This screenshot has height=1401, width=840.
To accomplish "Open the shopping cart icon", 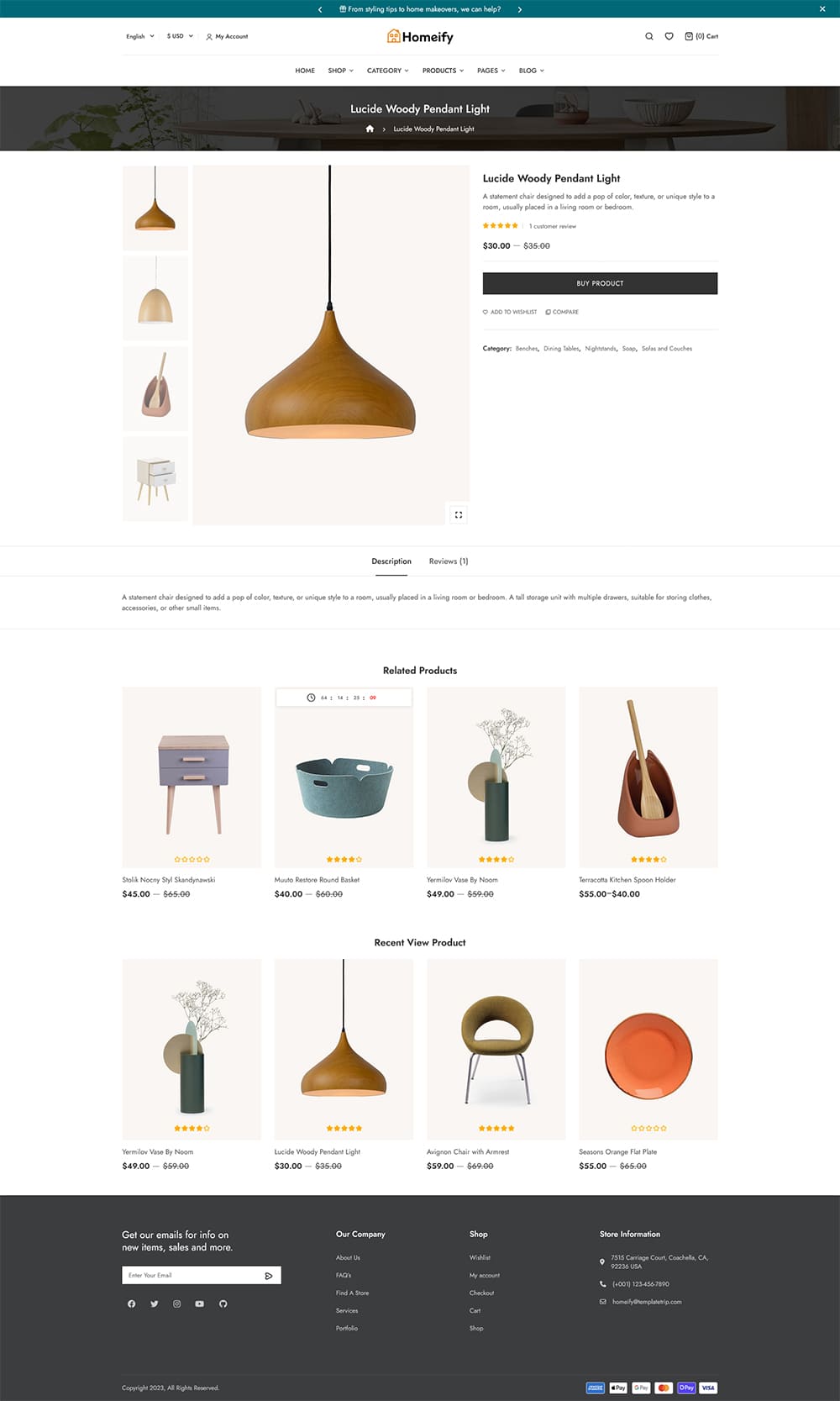I will click(x=689, y=36).
